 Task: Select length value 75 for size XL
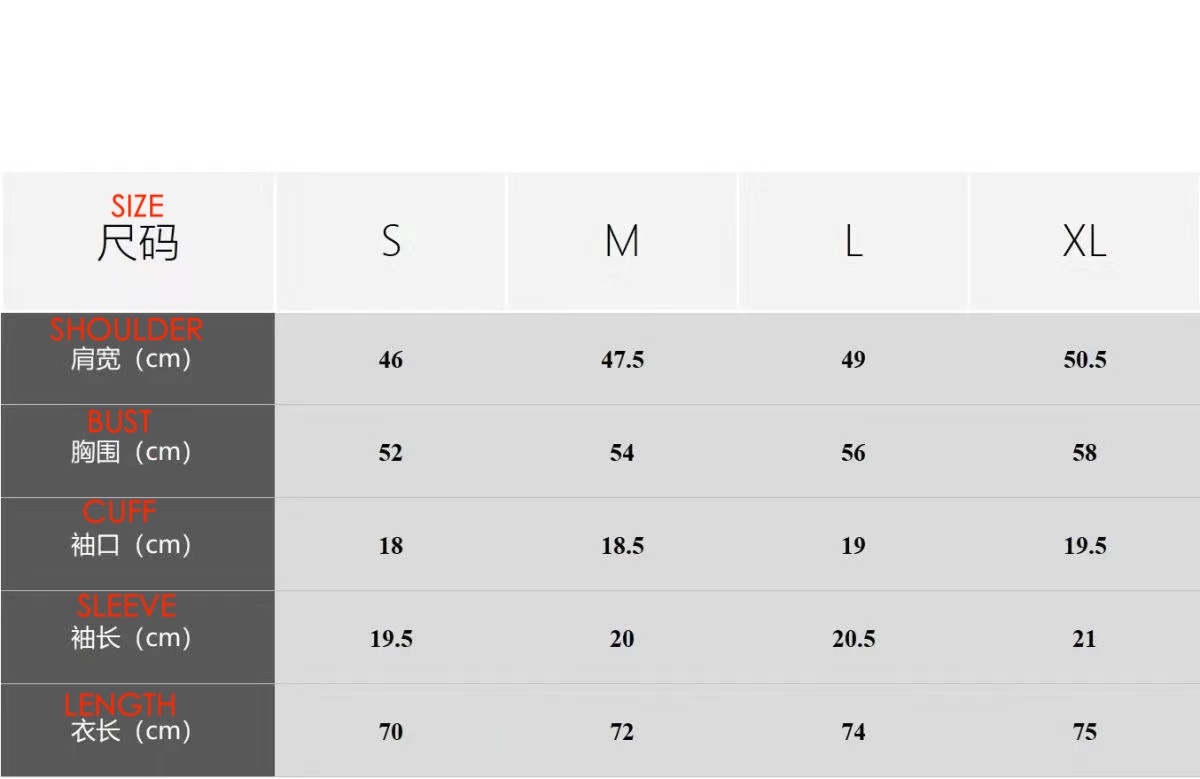coord(1085,732)
